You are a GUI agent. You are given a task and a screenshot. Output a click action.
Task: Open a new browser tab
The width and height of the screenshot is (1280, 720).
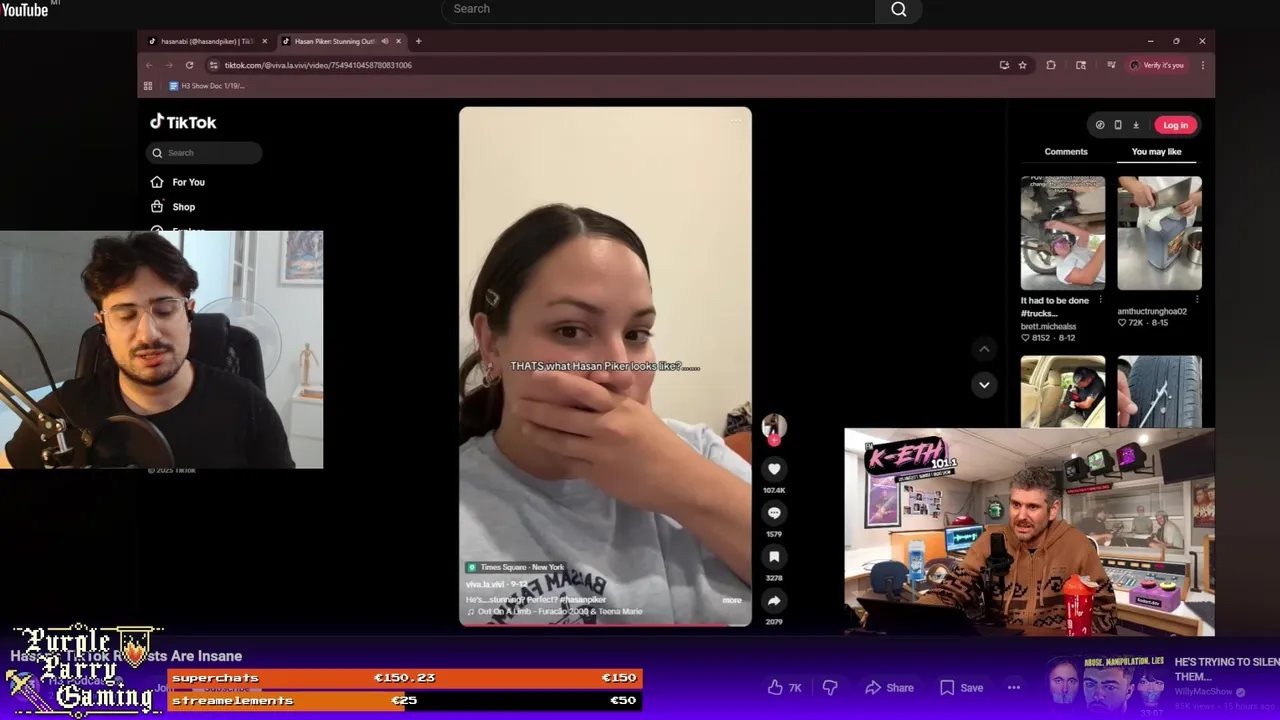pos(418,41)
